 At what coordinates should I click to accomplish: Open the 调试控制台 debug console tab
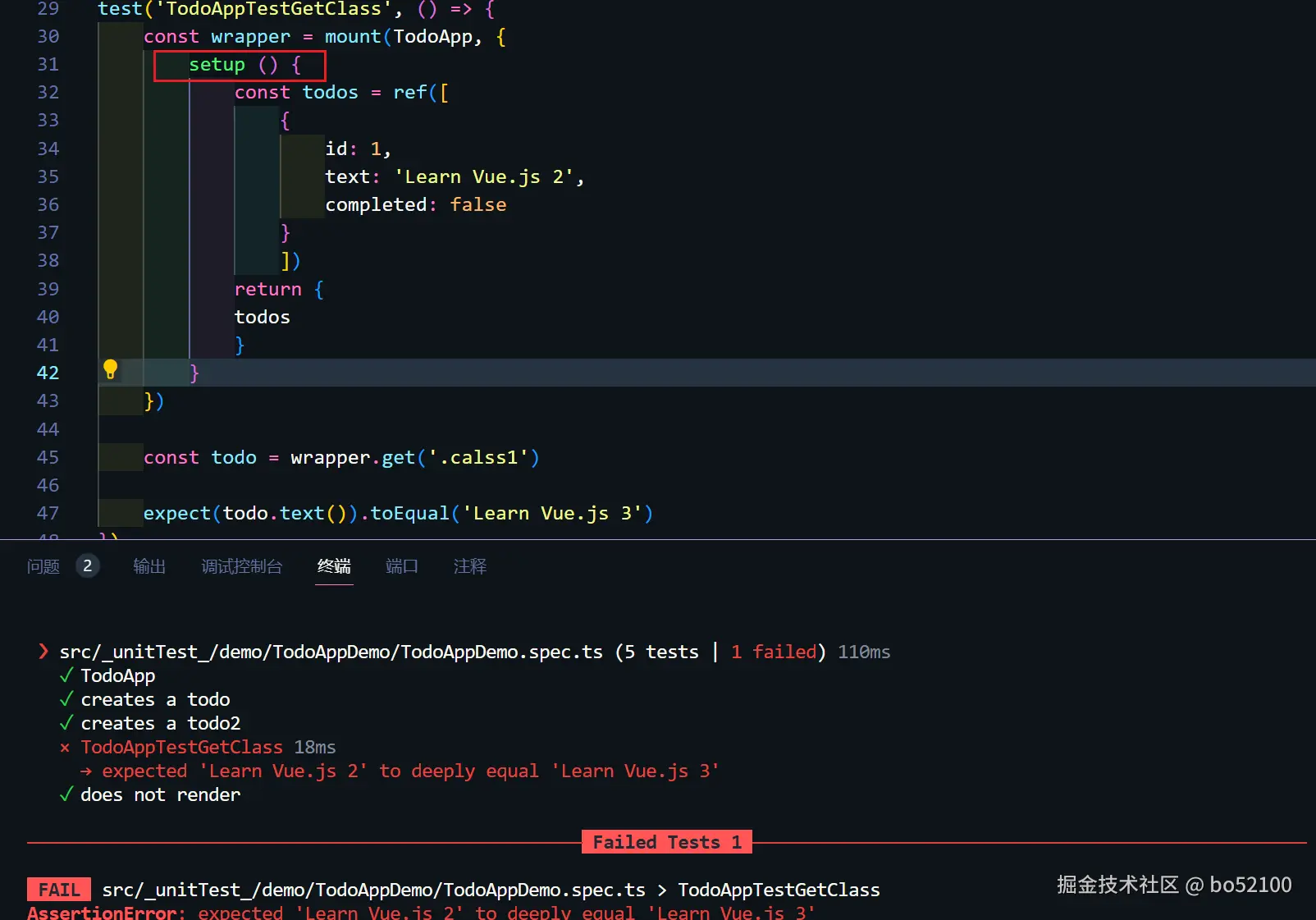click(x=242, y=566)
